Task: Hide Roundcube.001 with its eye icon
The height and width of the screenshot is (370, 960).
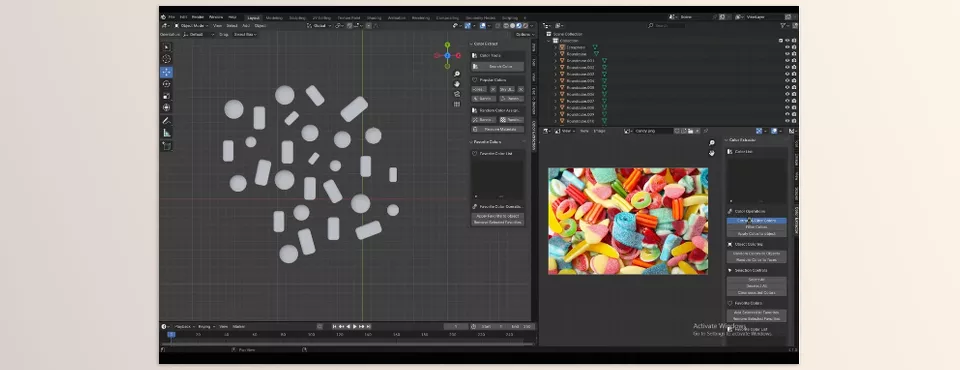Action: click(x=787, y=61)
